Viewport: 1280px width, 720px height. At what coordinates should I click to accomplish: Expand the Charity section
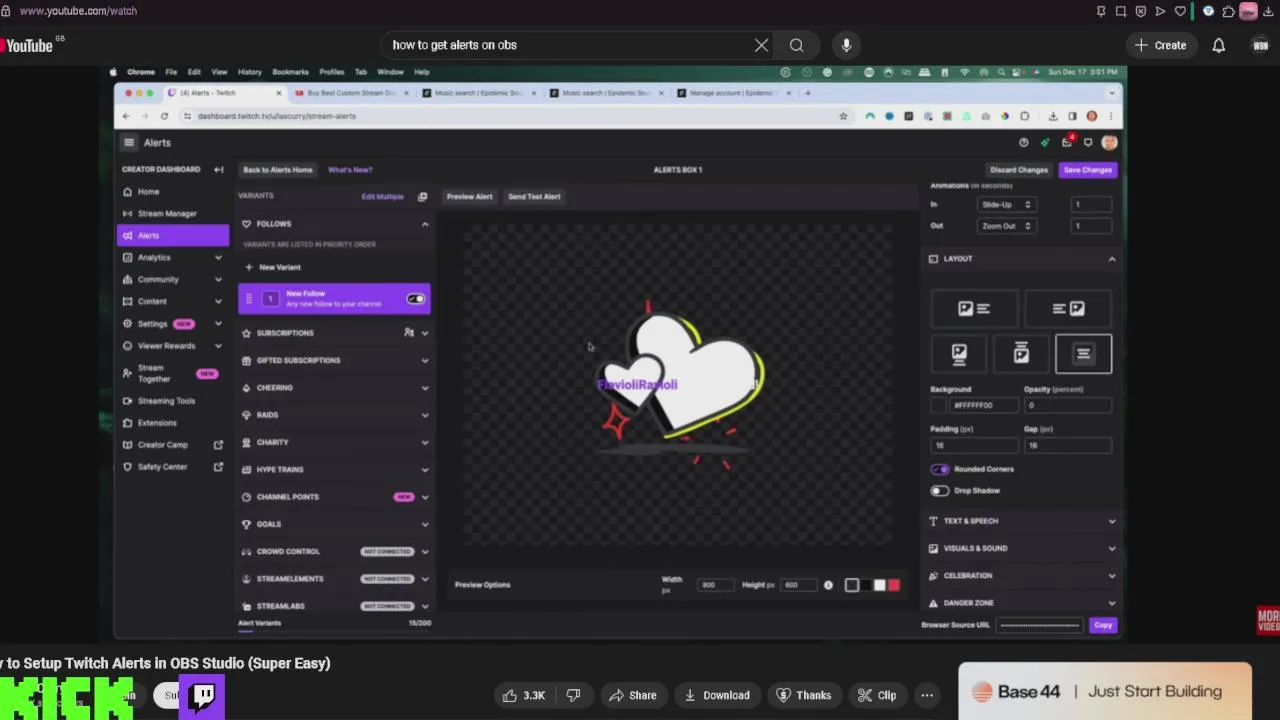425,442
